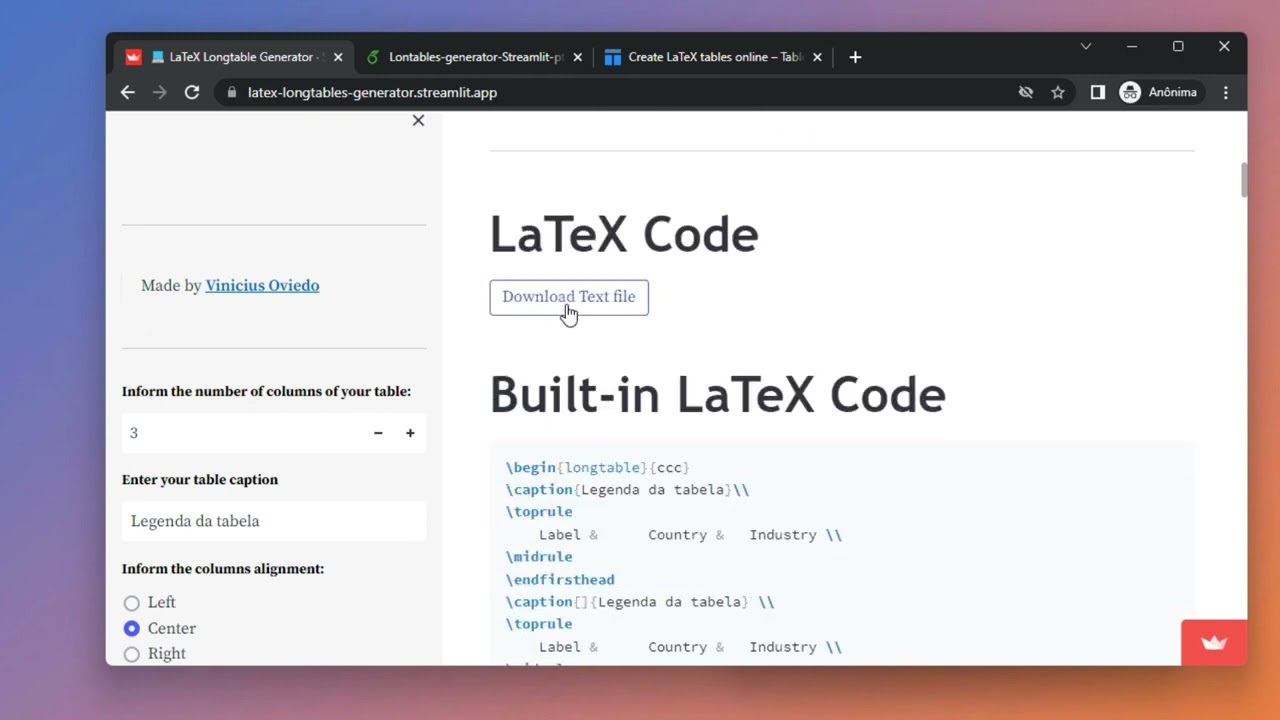Click the browser back arrow

click(x=127, y=92)
